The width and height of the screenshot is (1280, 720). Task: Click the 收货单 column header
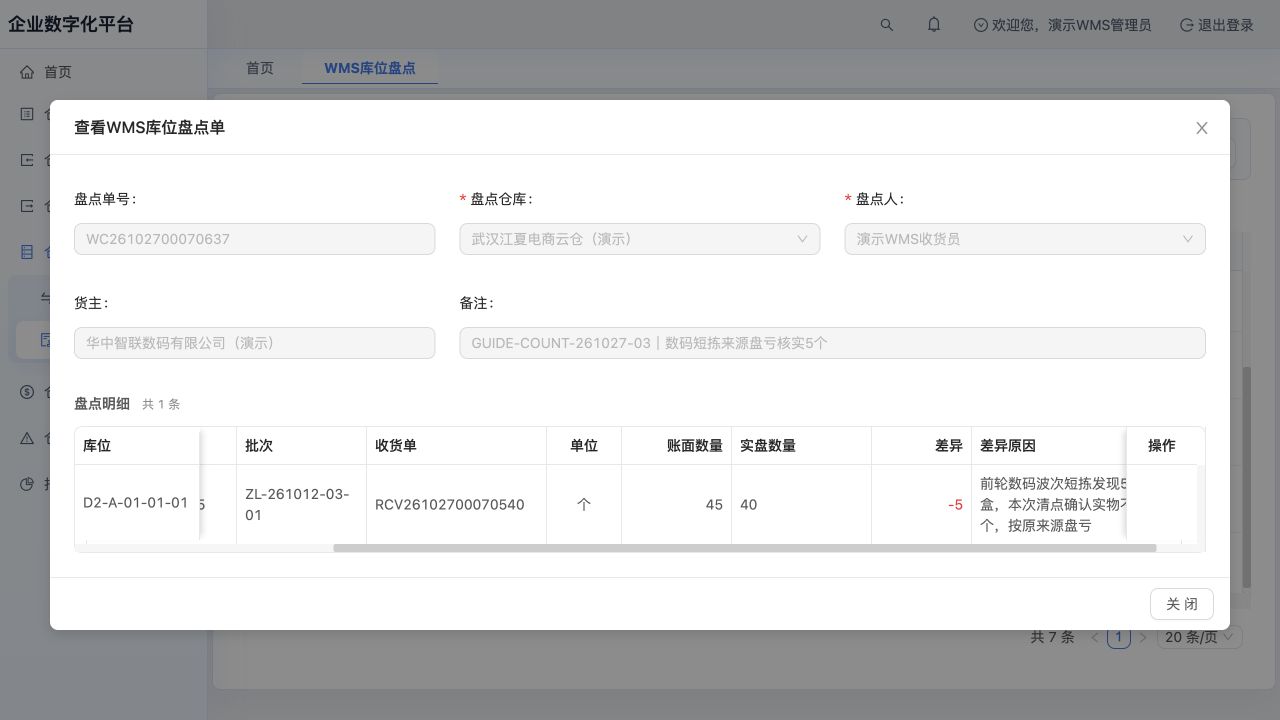click(x=456, y=446)
